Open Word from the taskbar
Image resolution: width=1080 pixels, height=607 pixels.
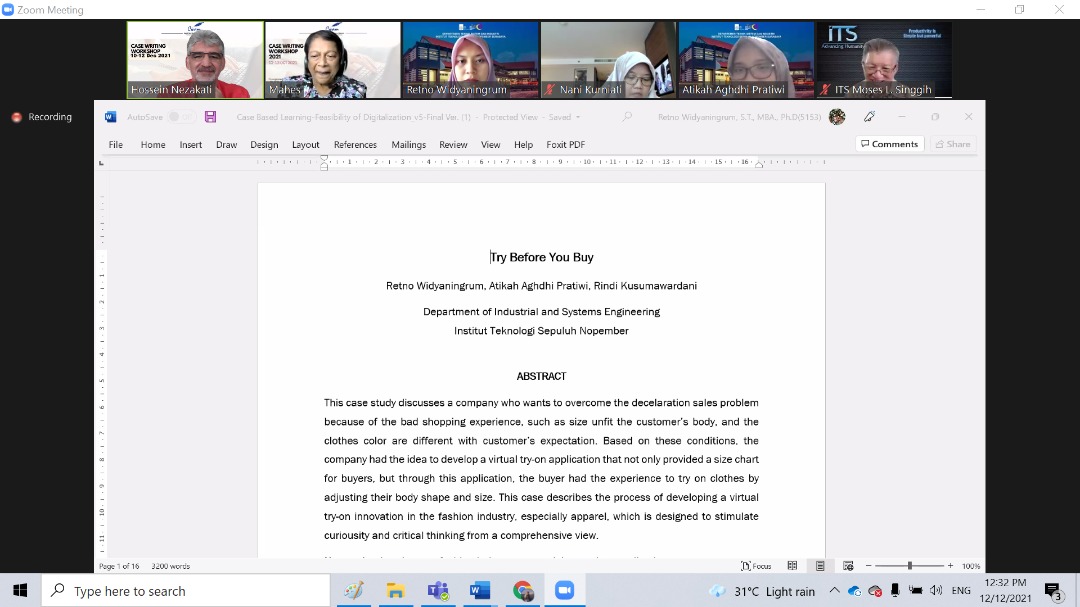pos(480,590)
